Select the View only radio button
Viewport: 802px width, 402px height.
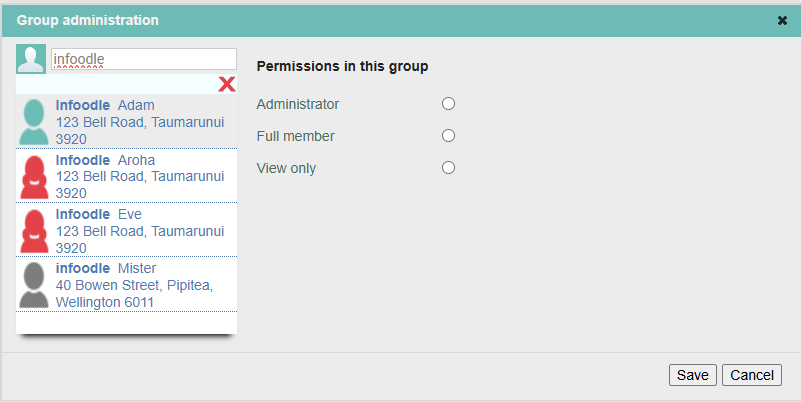pos(449,168)
